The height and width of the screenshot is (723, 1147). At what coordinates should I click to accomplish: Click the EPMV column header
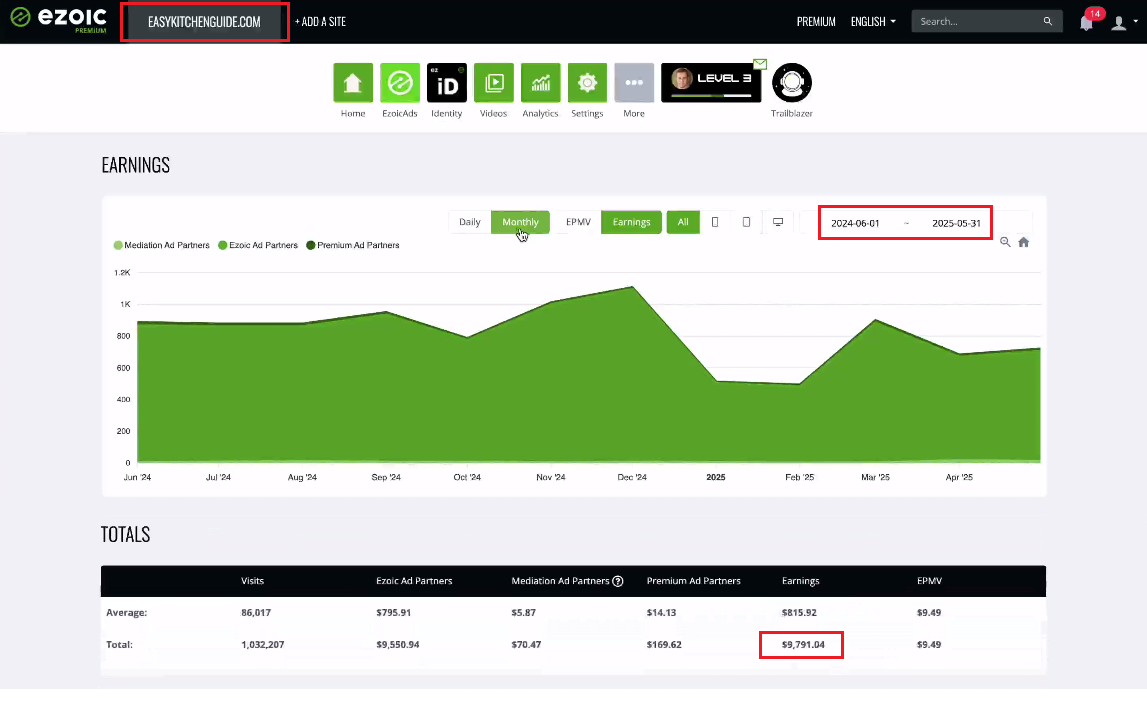coord(929,581)
